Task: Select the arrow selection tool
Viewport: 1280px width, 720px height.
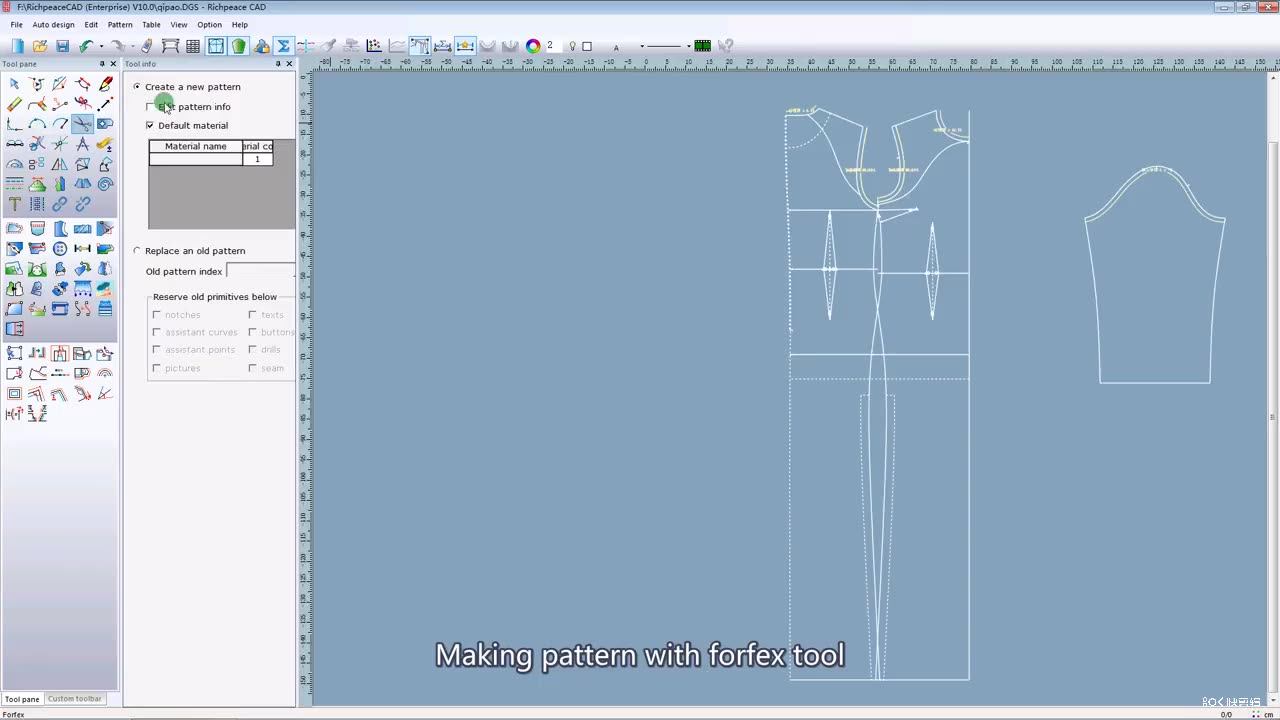Action: pos(13,84)
